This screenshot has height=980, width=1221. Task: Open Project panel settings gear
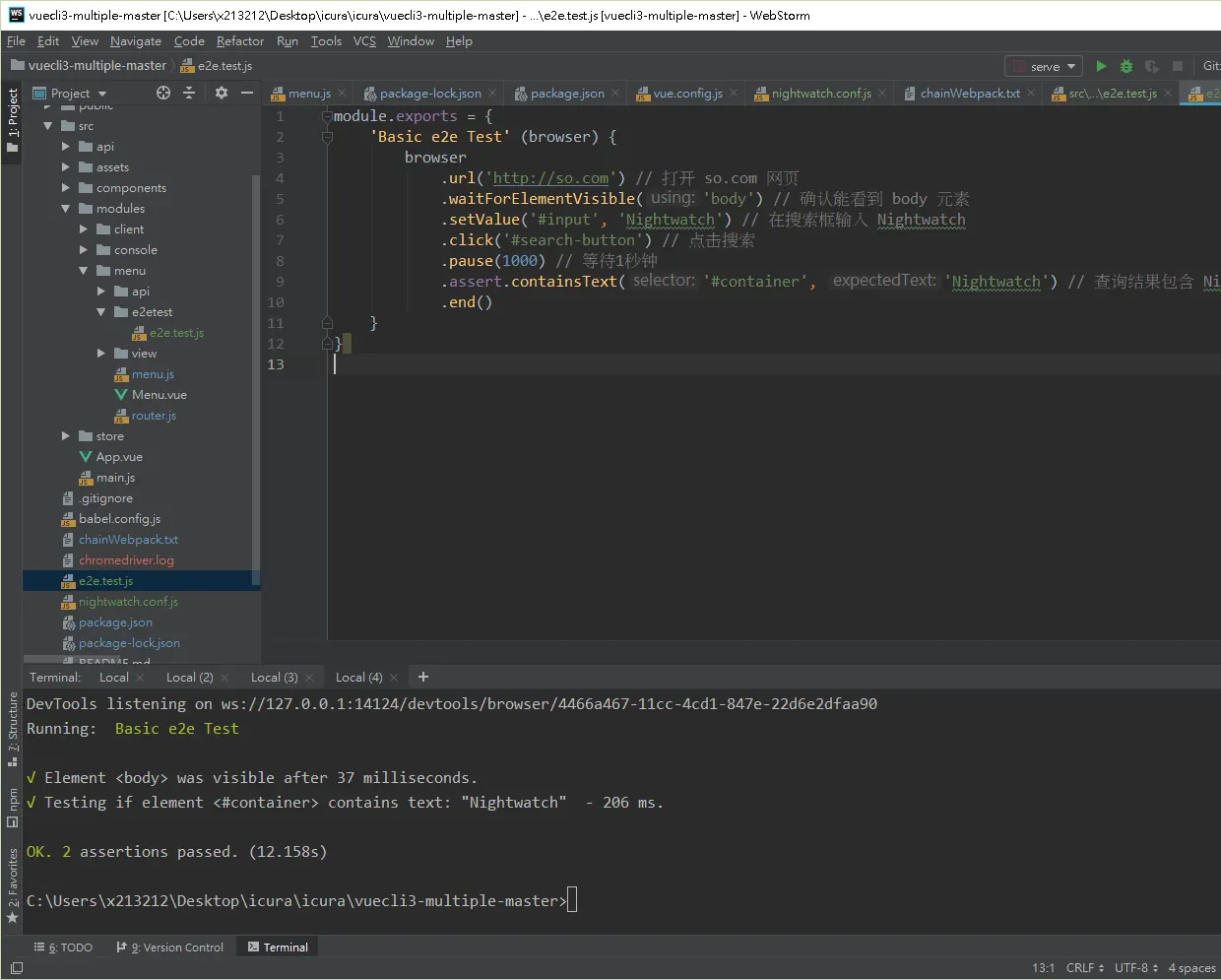coord(222,93)
